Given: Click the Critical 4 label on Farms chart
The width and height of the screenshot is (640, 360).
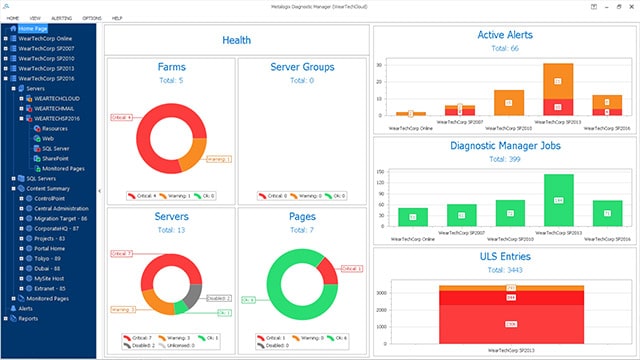Looking at the screenshot, I should [122, 118].
